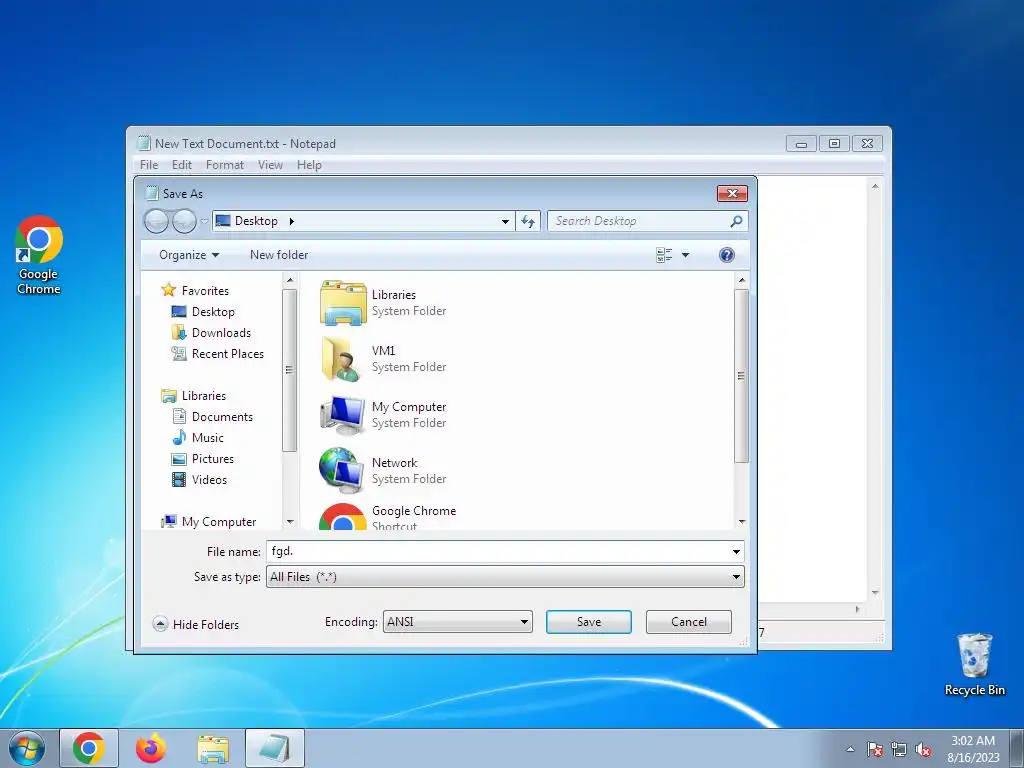Switch to Notepad taskbar button

[x=275, y=748]
